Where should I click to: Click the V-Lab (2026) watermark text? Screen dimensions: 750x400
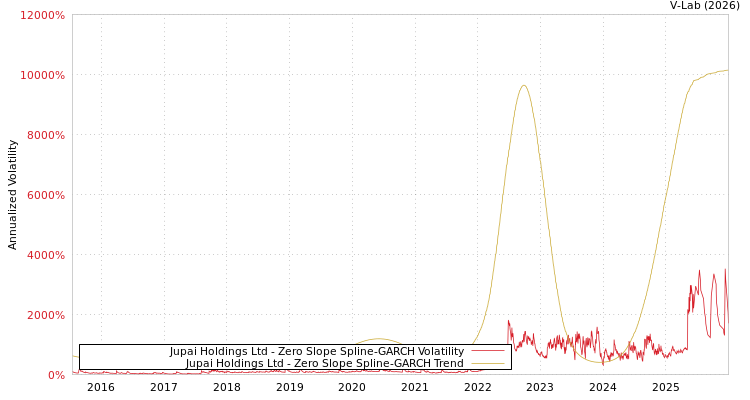(705, 6)
